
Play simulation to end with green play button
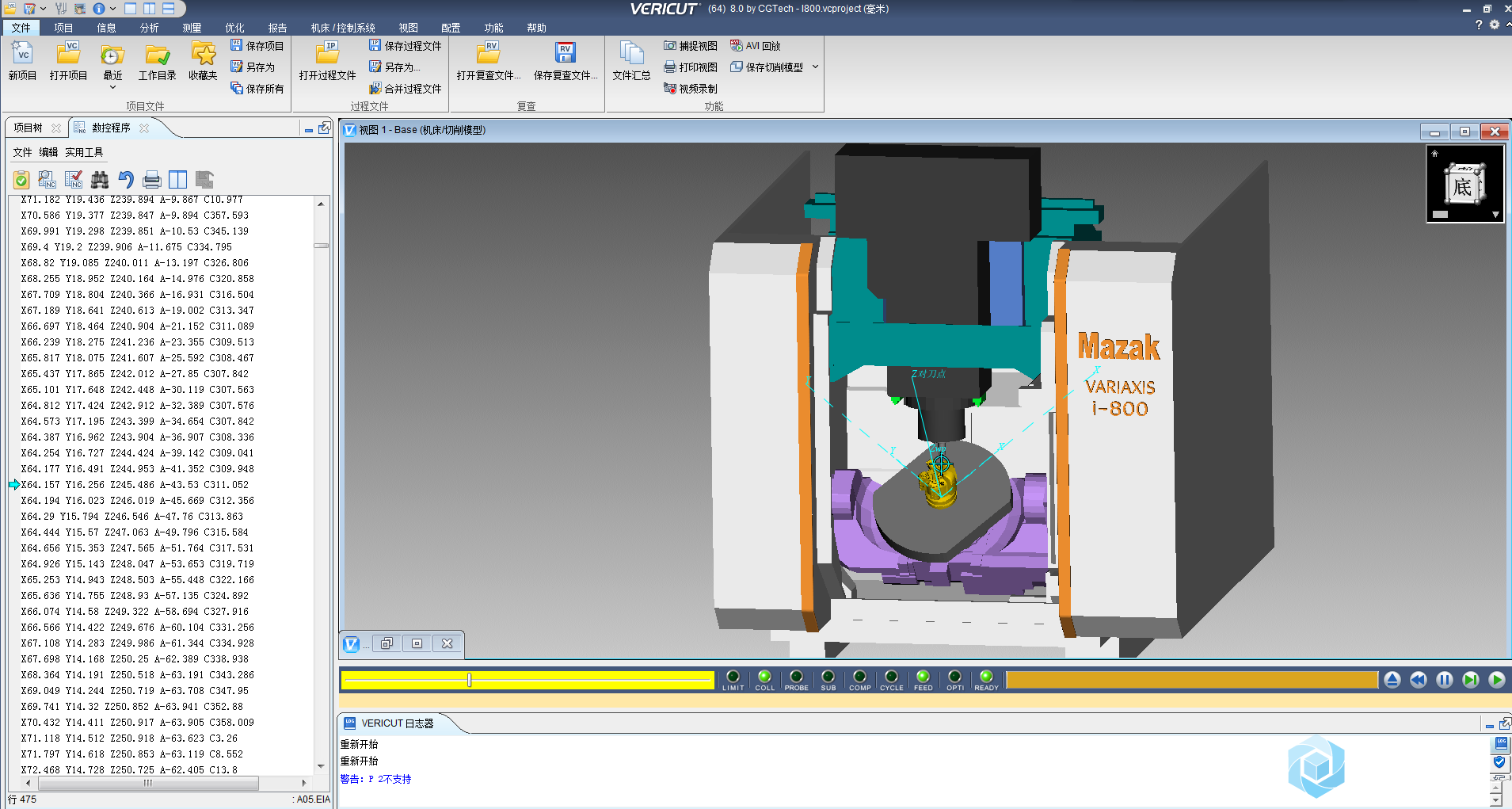1496,680
